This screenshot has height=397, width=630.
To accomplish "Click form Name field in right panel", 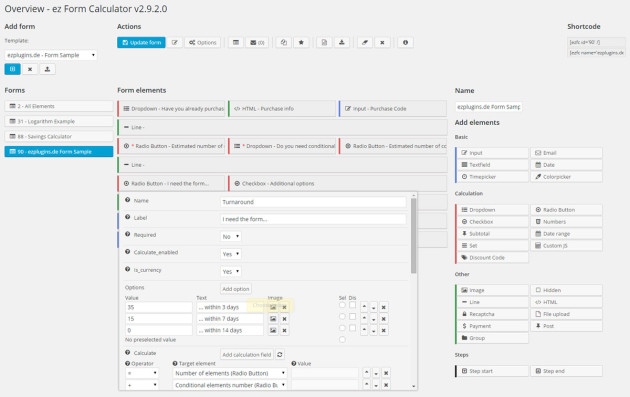I will (x=489, y=107).
